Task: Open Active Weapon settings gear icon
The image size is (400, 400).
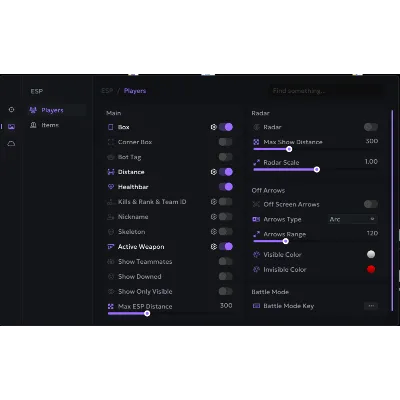Action: (214, 247)
